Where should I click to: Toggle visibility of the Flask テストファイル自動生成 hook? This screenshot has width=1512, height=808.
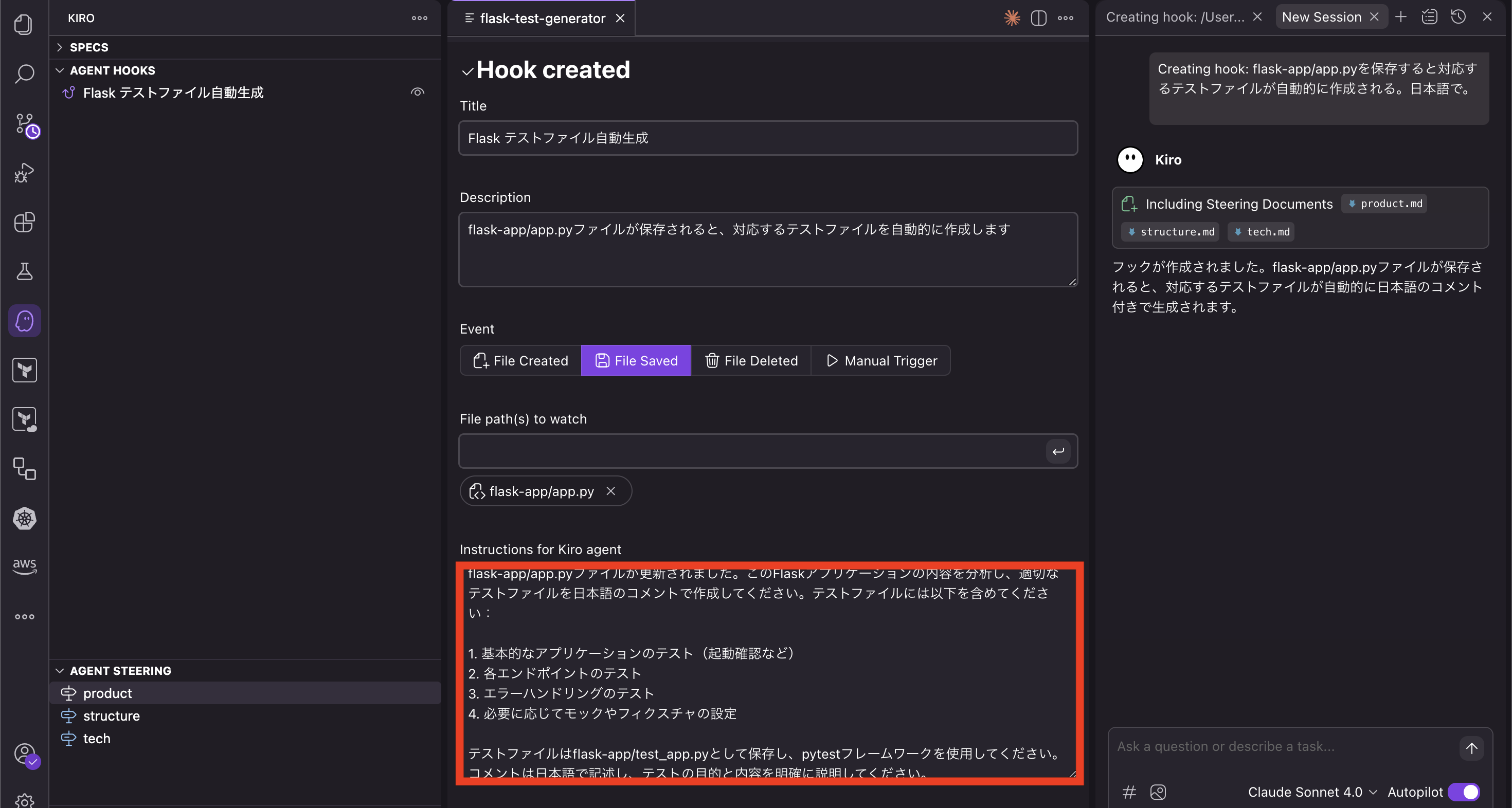coord(417,92)
